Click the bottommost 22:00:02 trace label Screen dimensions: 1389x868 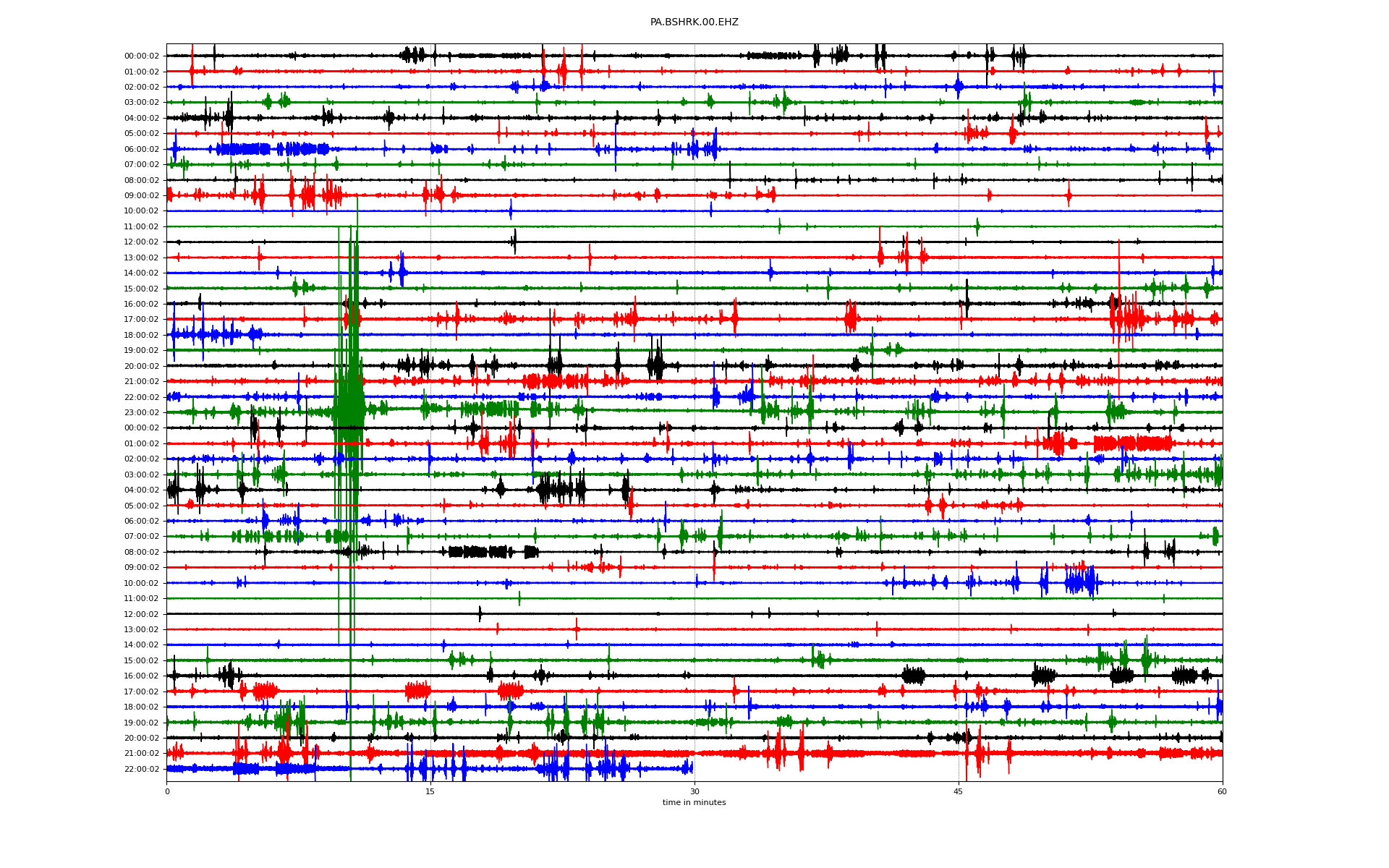tap(141, 769)
